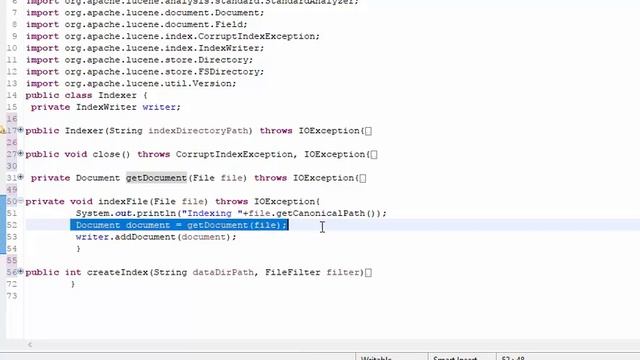Click 'import org.apache.lucene.document.Document;' line

(x=145, y=13)
